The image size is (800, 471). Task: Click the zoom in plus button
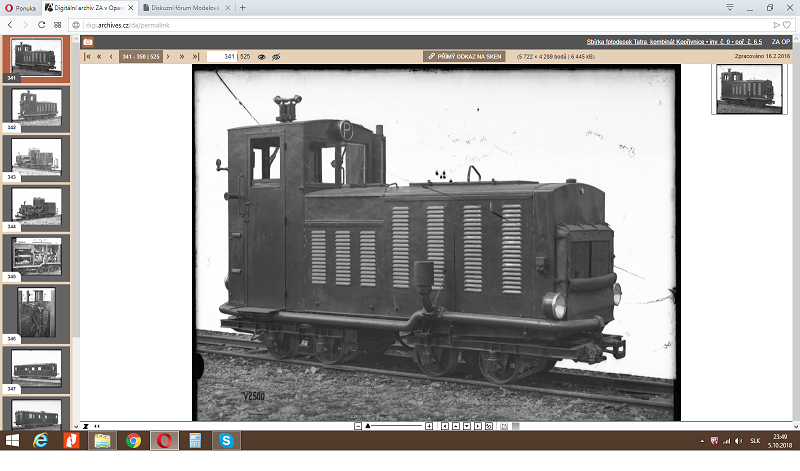click(429, 426)
